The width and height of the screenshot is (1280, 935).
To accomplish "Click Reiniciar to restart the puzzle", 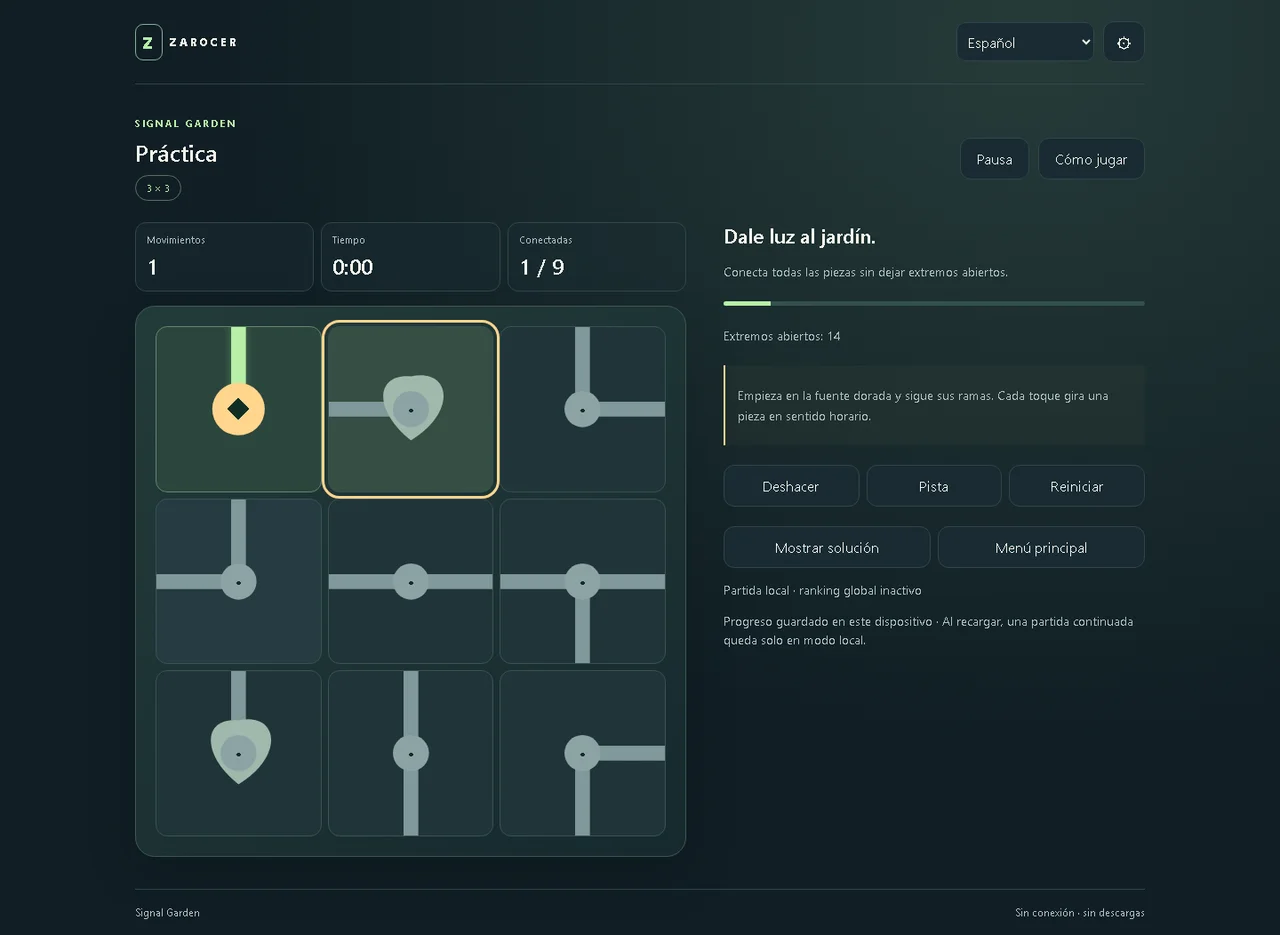I will pyautogui.click(x=1076, y=486).
